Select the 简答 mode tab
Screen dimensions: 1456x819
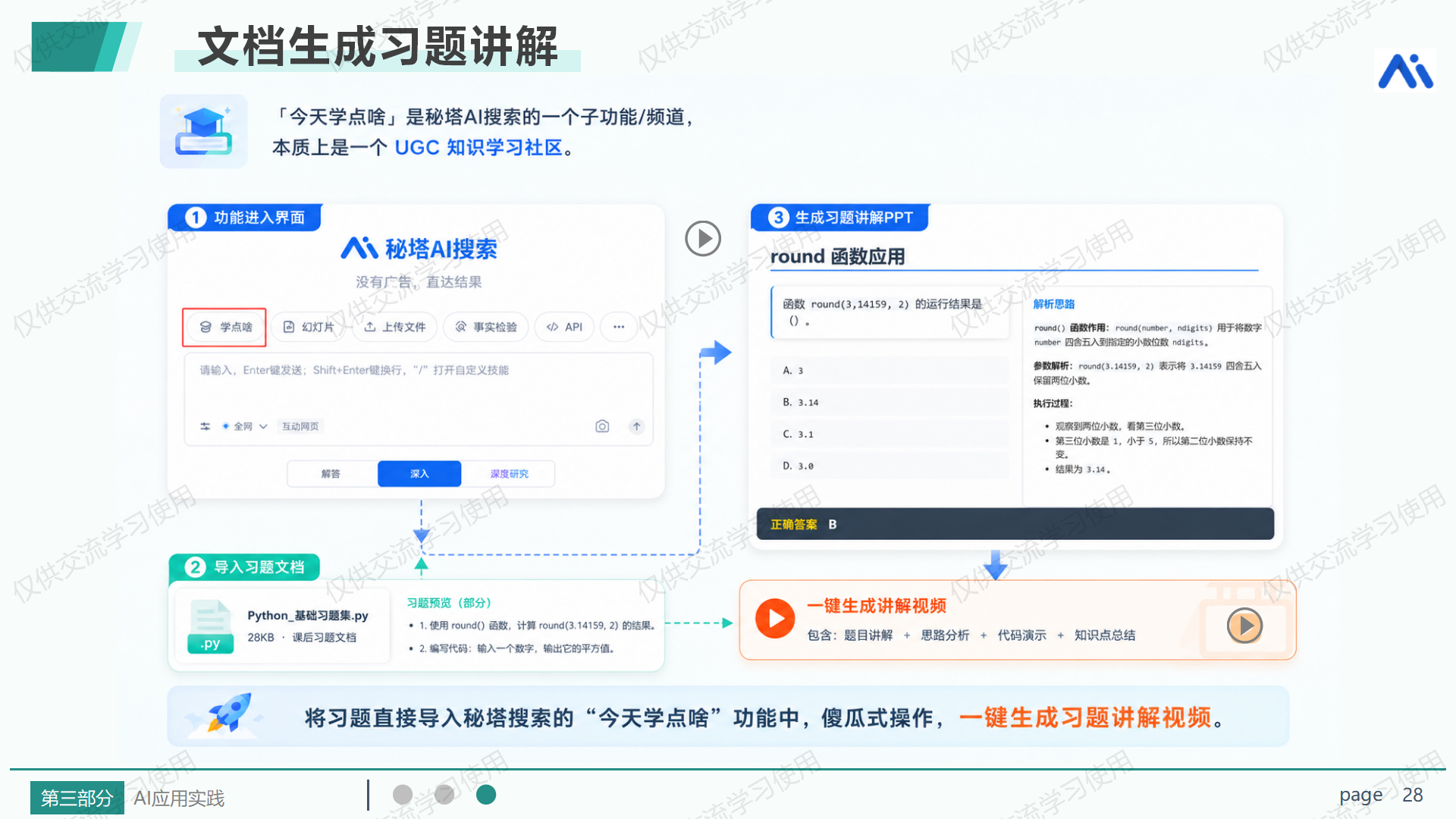pos(331,474)
